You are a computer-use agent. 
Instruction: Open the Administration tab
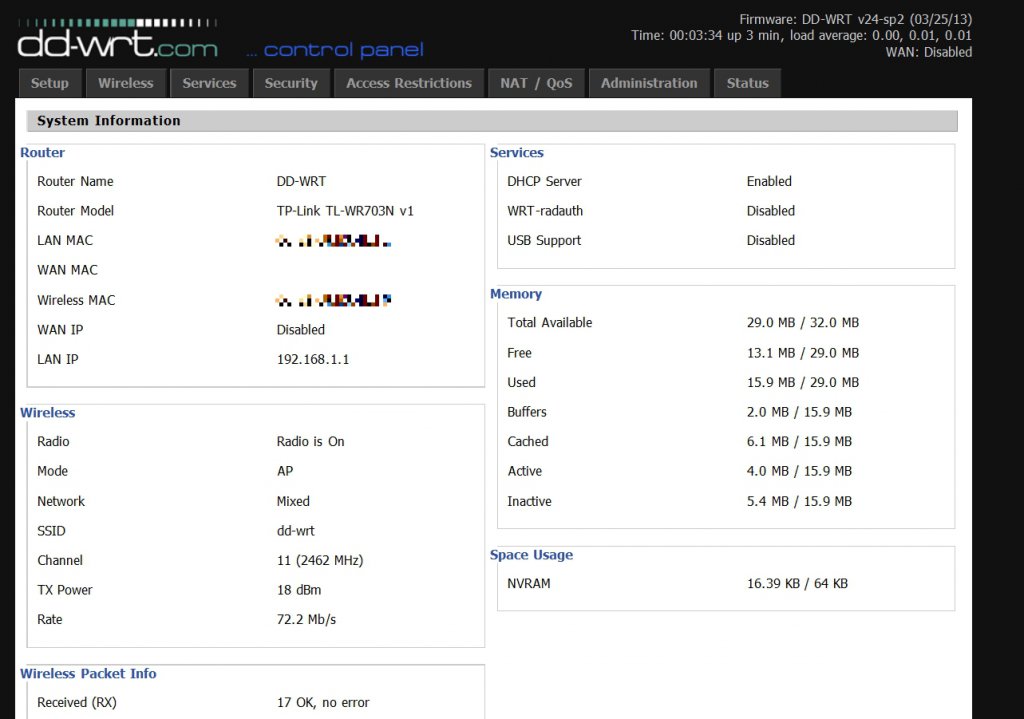pos(649,83)
